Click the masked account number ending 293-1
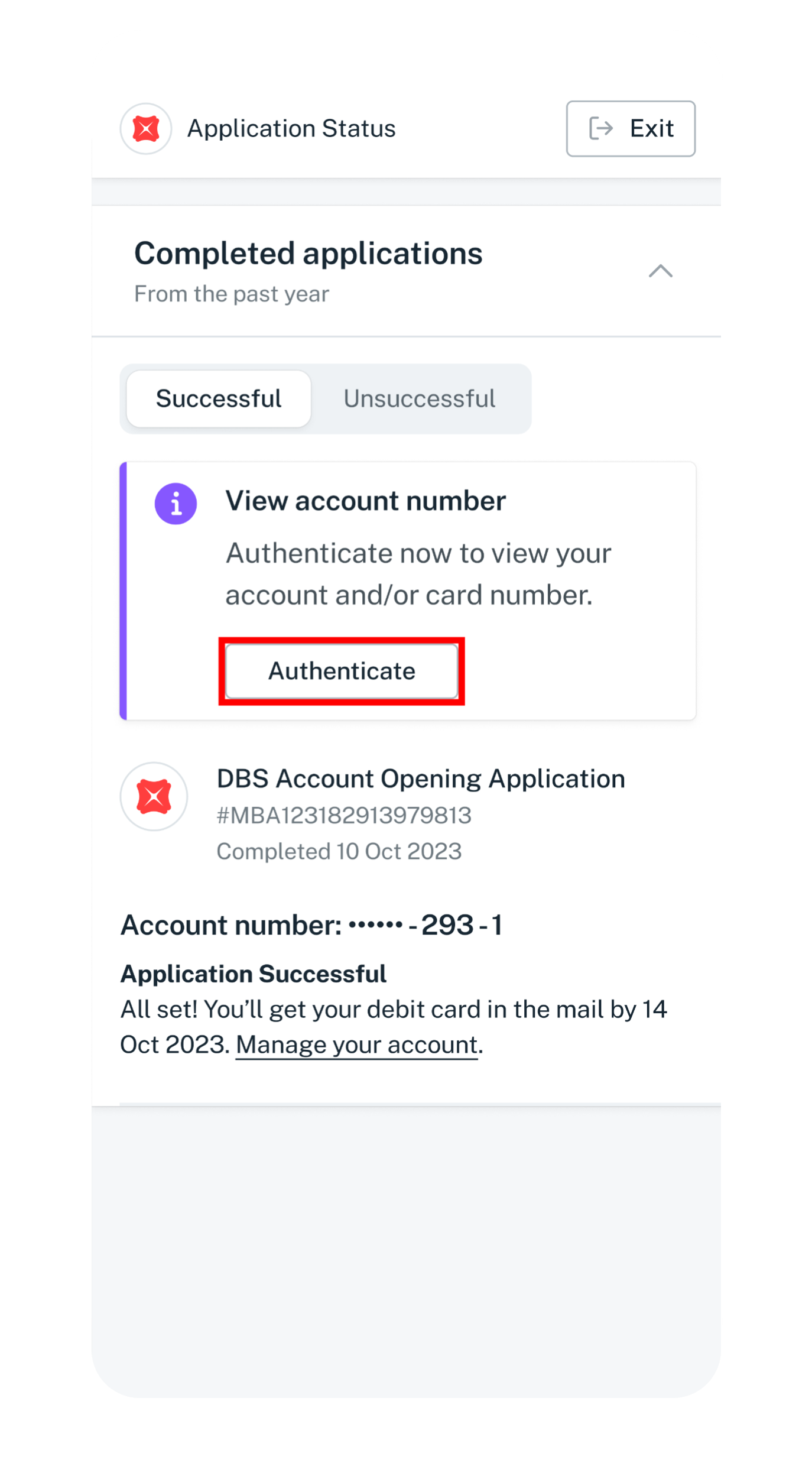This screenshot has height=1463, width=812. [x=311, y=925]
